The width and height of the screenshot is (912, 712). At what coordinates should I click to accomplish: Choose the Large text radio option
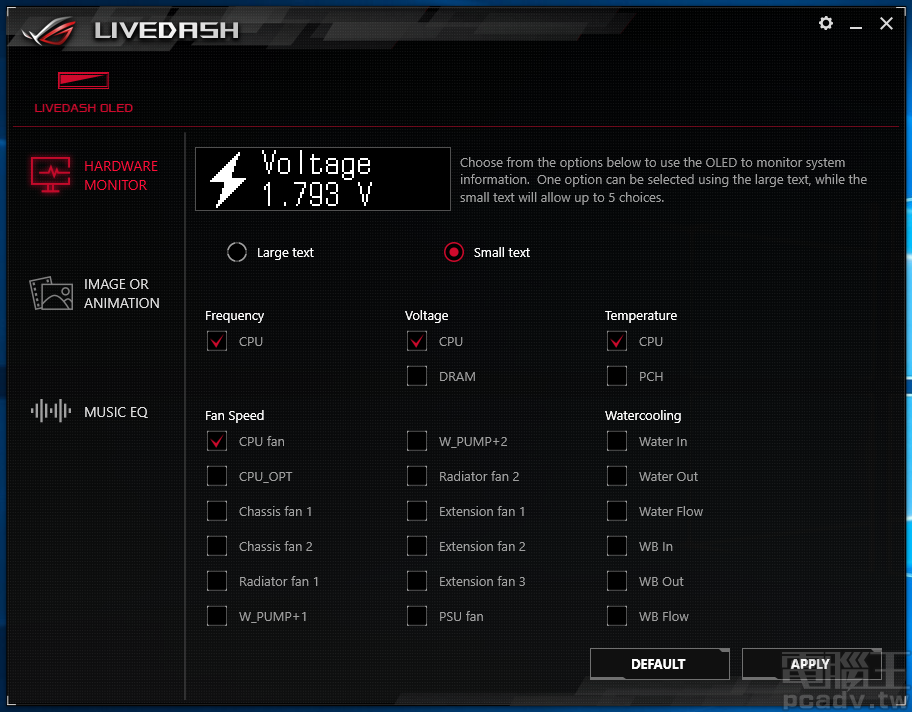pyautogui.click(x=237, y=252)
